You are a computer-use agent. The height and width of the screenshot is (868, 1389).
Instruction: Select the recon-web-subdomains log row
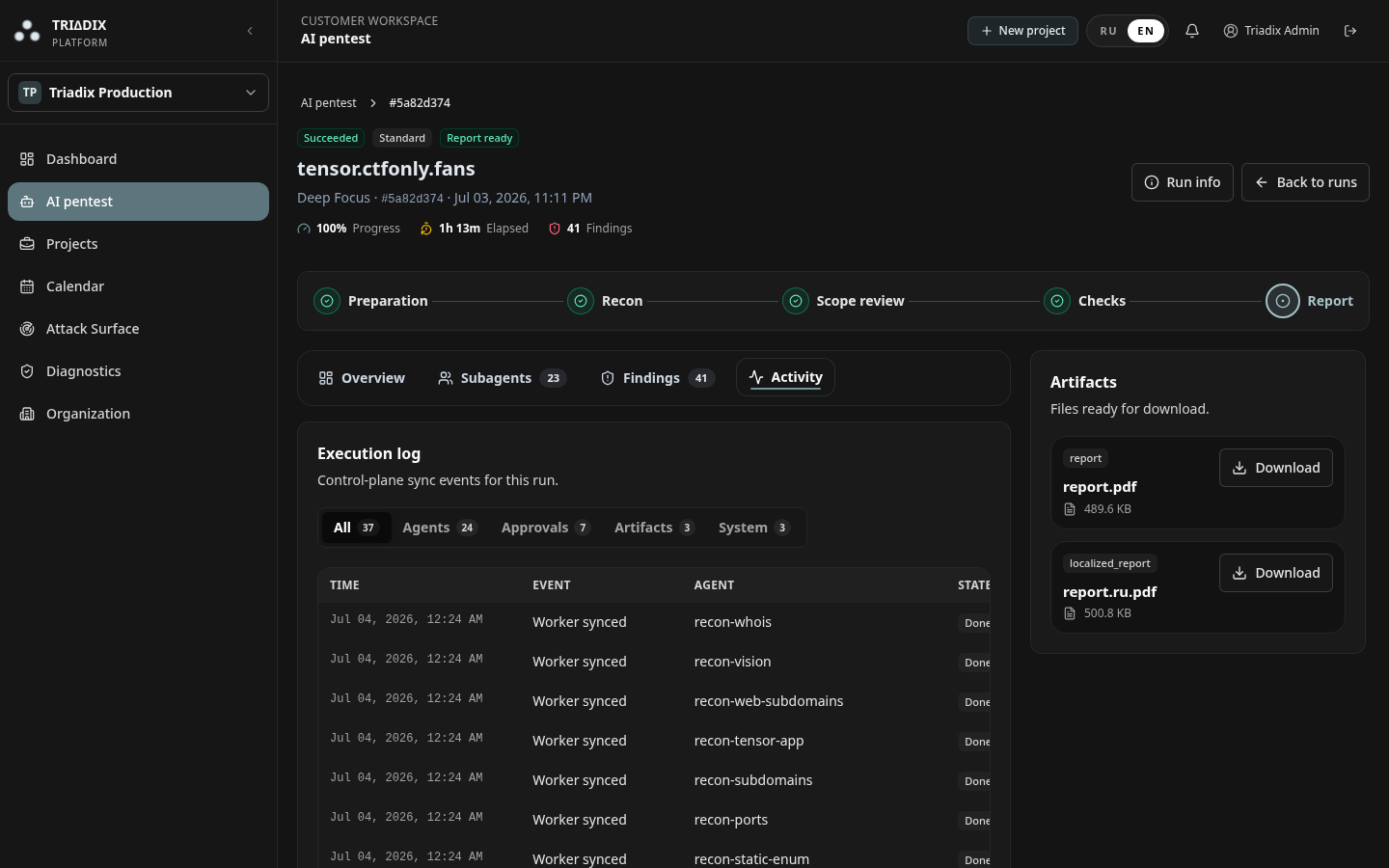[x=654, y=701]
